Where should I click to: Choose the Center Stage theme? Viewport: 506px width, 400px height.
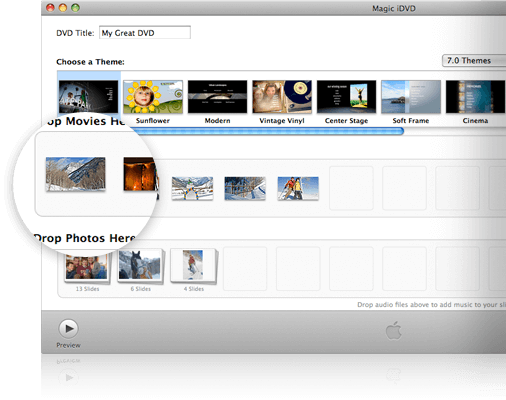click(346, 97)
